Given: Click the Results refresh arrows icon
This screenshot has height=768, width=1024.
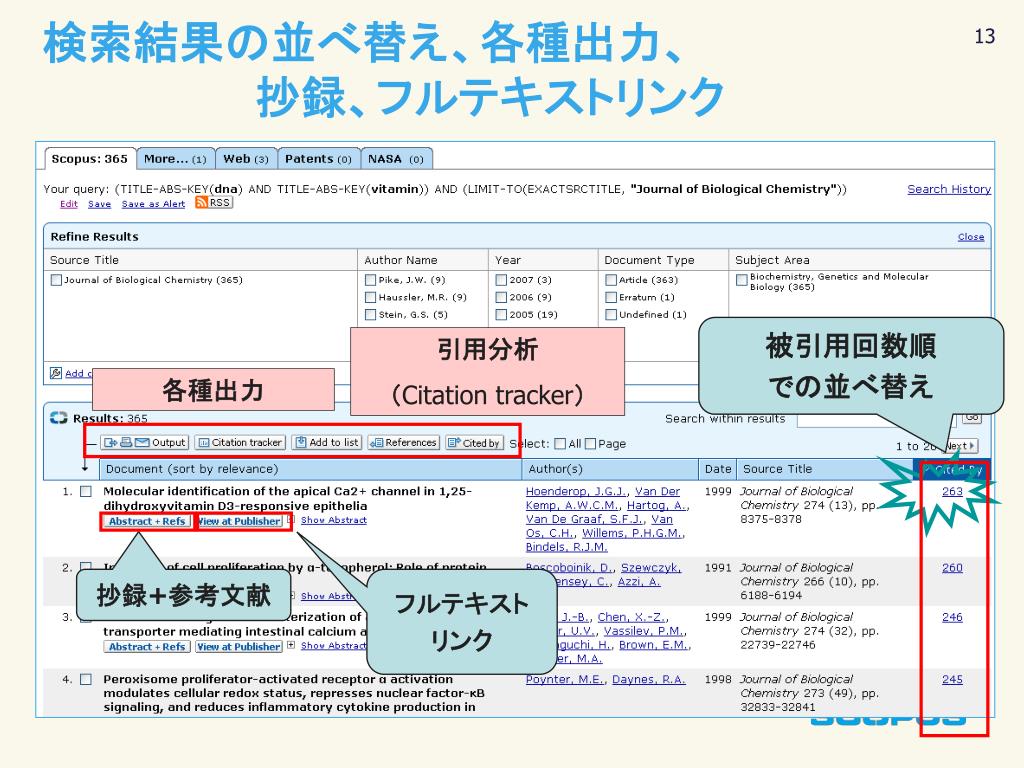Looking at the screenshot, I should tap(59, 418).
